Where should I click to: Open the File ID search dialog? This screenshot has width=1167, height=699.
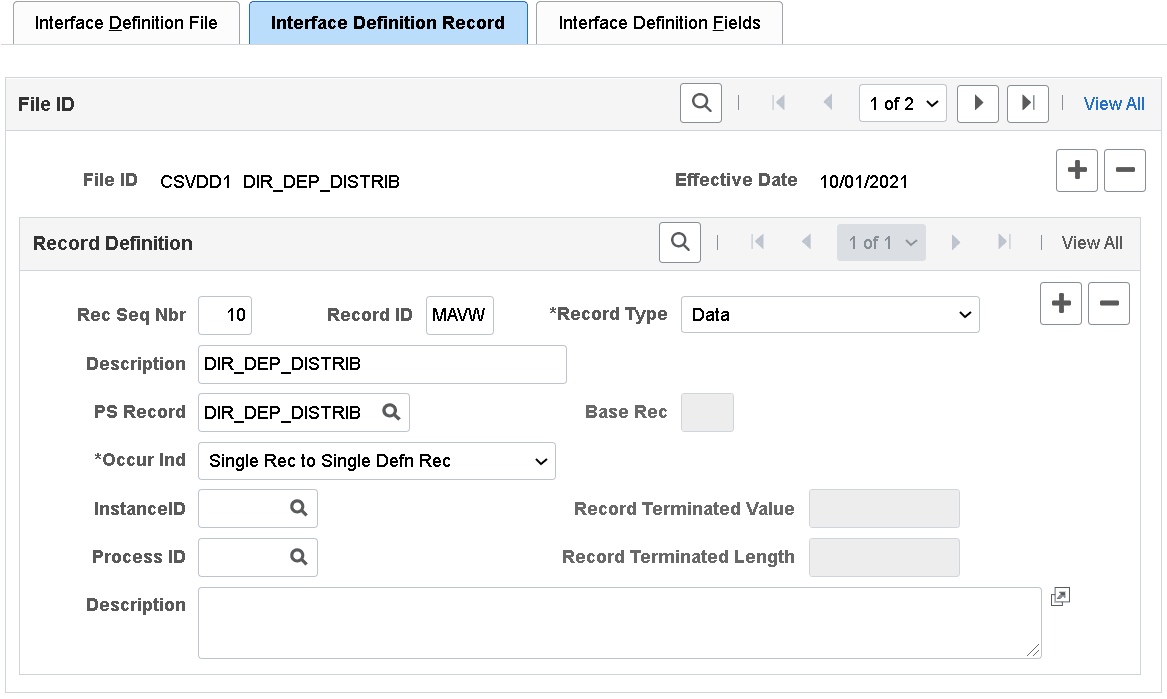[700, 102]
